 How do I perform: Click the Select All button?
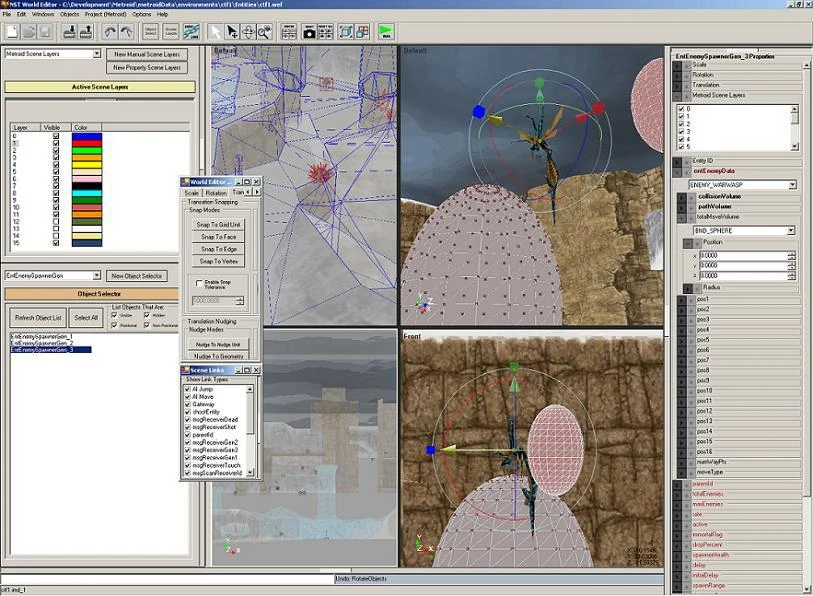click(86, 317)
